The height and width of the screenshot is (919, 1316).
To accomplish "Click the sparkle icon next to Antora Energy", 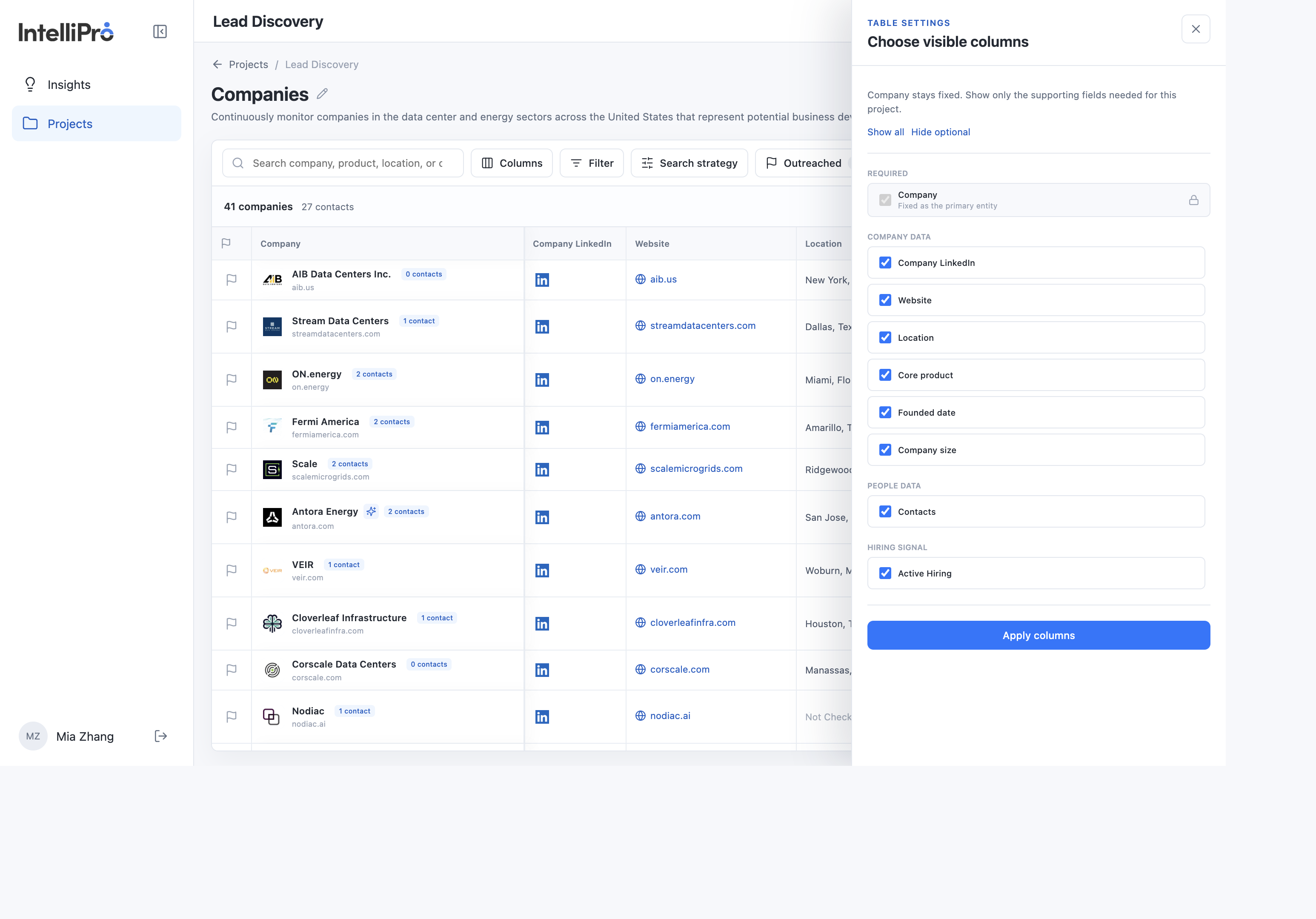I will pyautogui.click(x=372, y=511).
